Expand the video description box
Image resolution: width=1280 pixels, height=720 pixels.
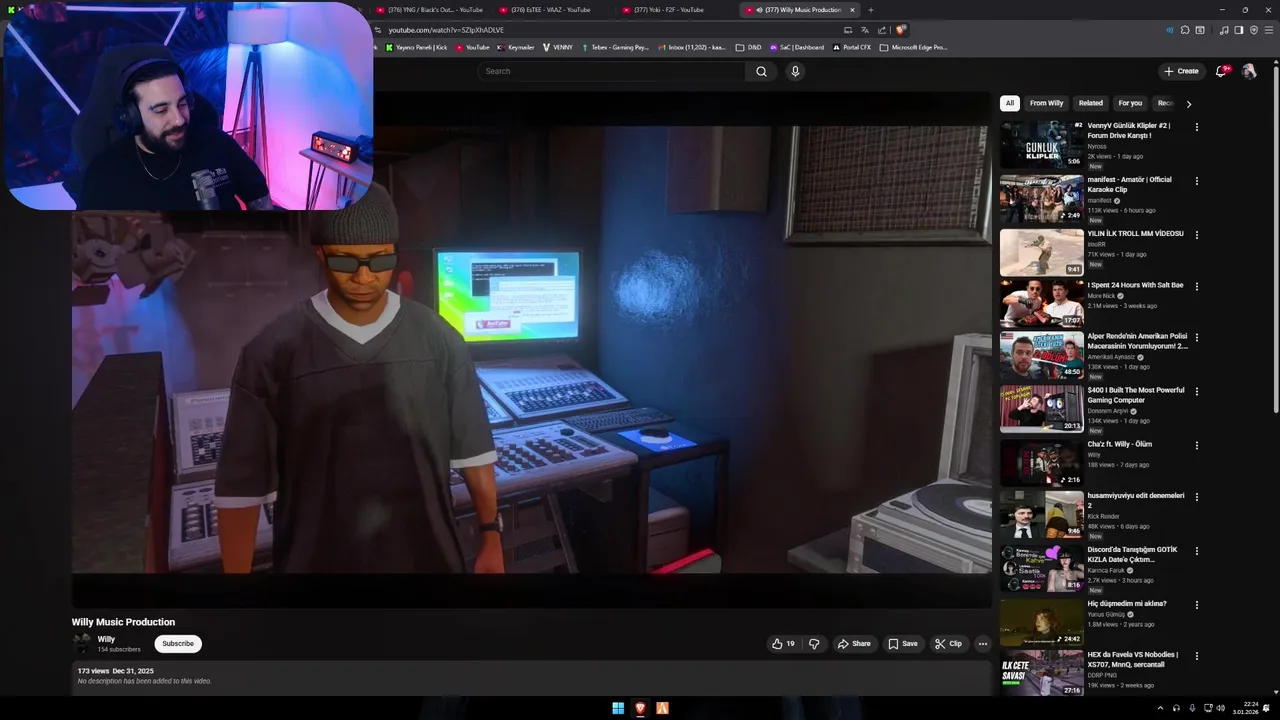pyautogui.click(x=531, y=676)
